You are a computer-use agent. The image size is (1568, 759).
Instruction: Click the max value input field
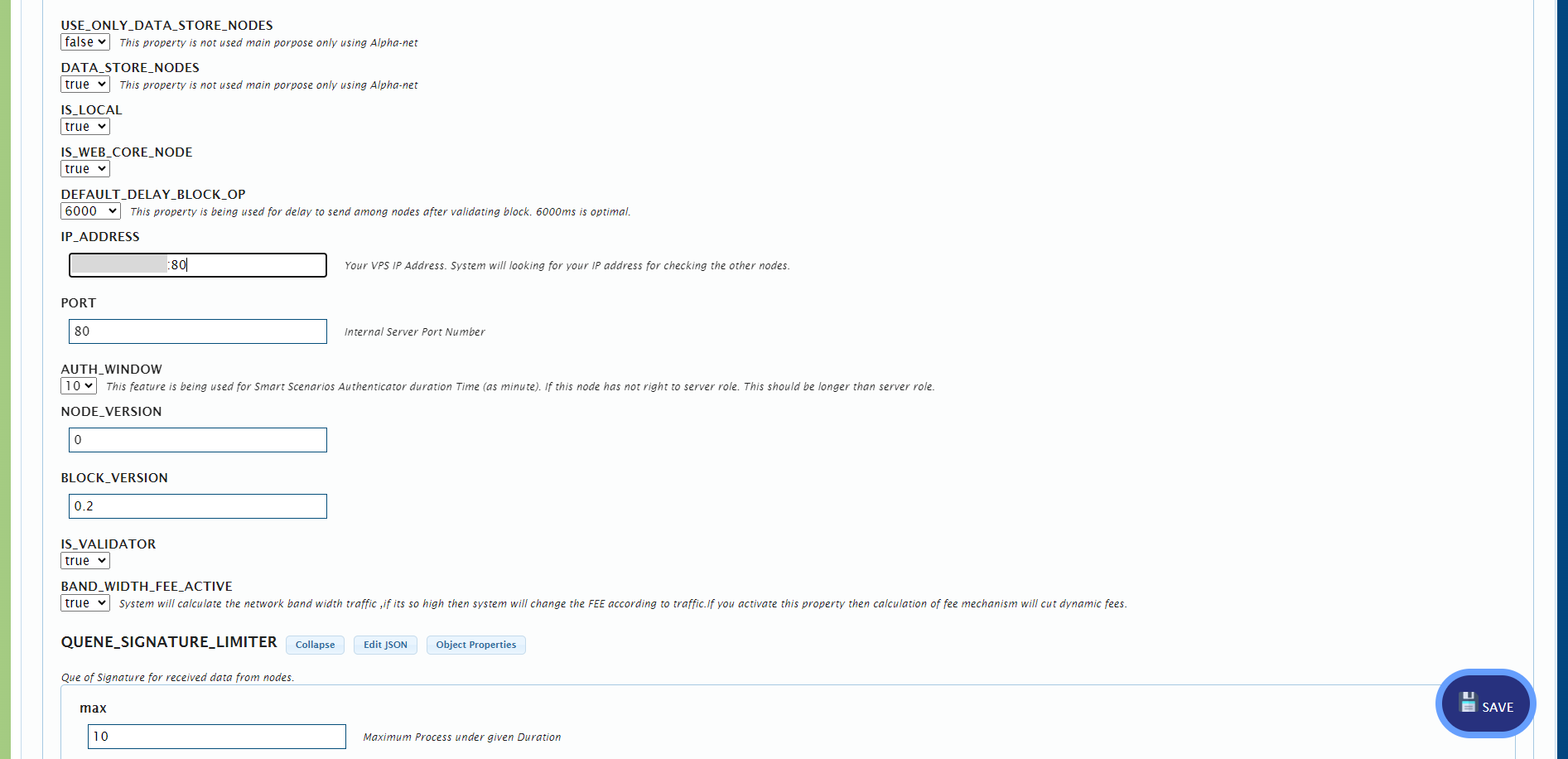coord(217,737)
